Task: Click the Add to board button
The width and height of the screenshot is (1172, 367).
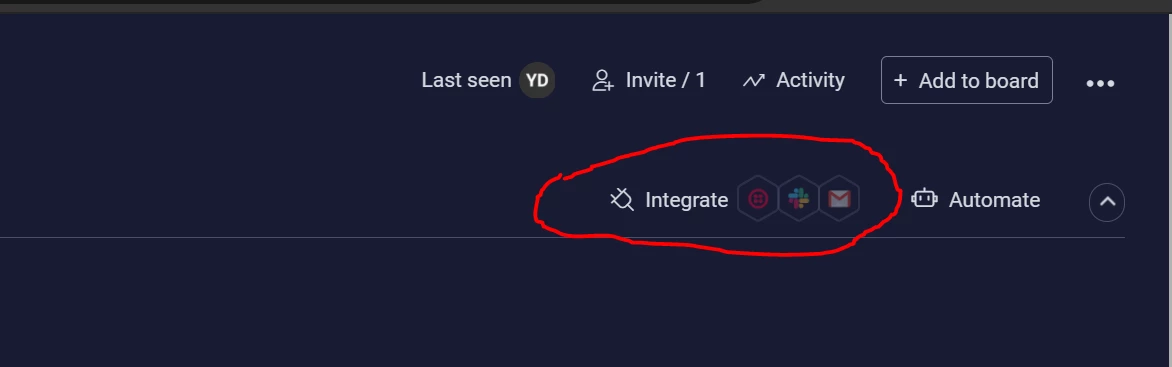Action: pos(966,80)
